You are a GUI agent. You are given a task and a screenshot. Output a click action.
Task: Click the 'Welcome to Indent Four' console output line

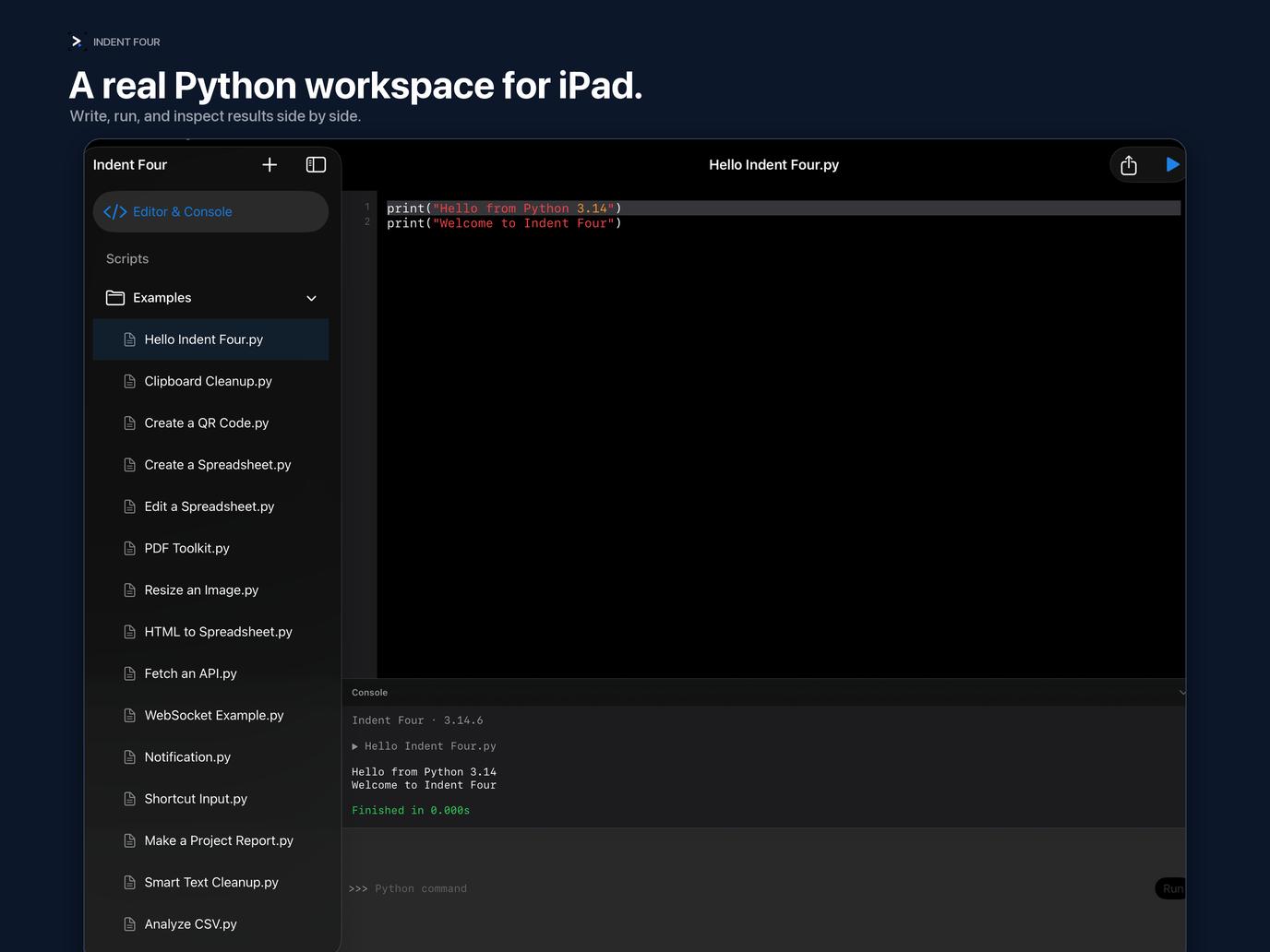tap(424, 785)
